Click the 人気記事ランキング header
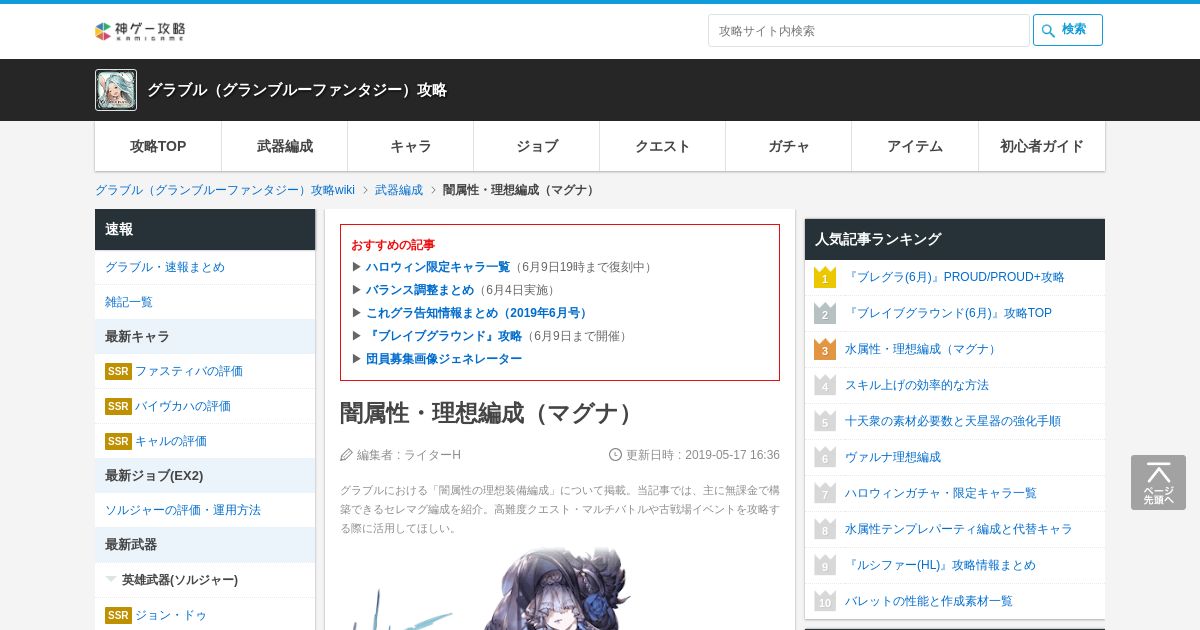 point(955,239)
